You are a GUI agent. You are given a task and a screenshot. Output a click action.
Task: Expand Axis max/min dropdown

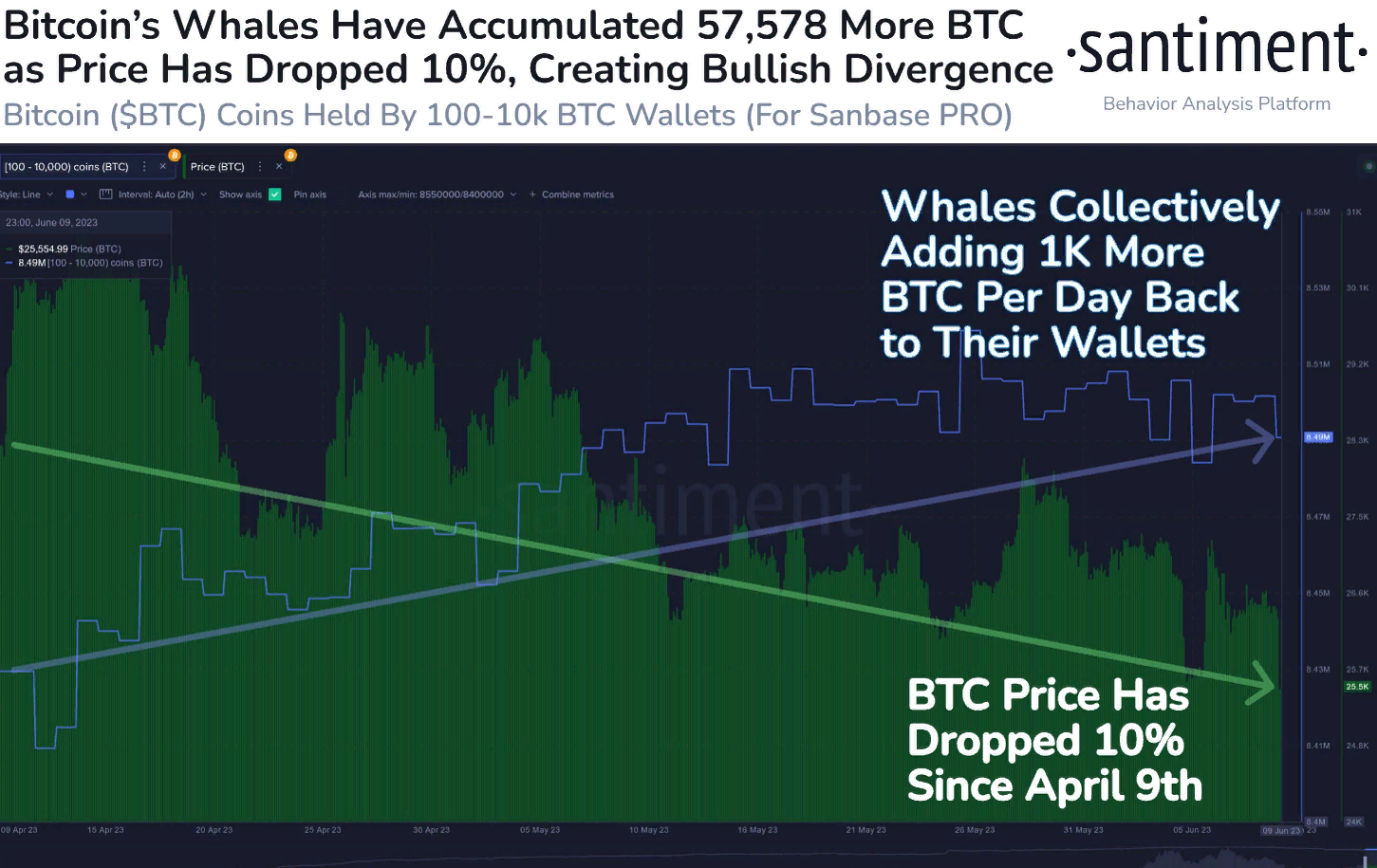point(437,194)
